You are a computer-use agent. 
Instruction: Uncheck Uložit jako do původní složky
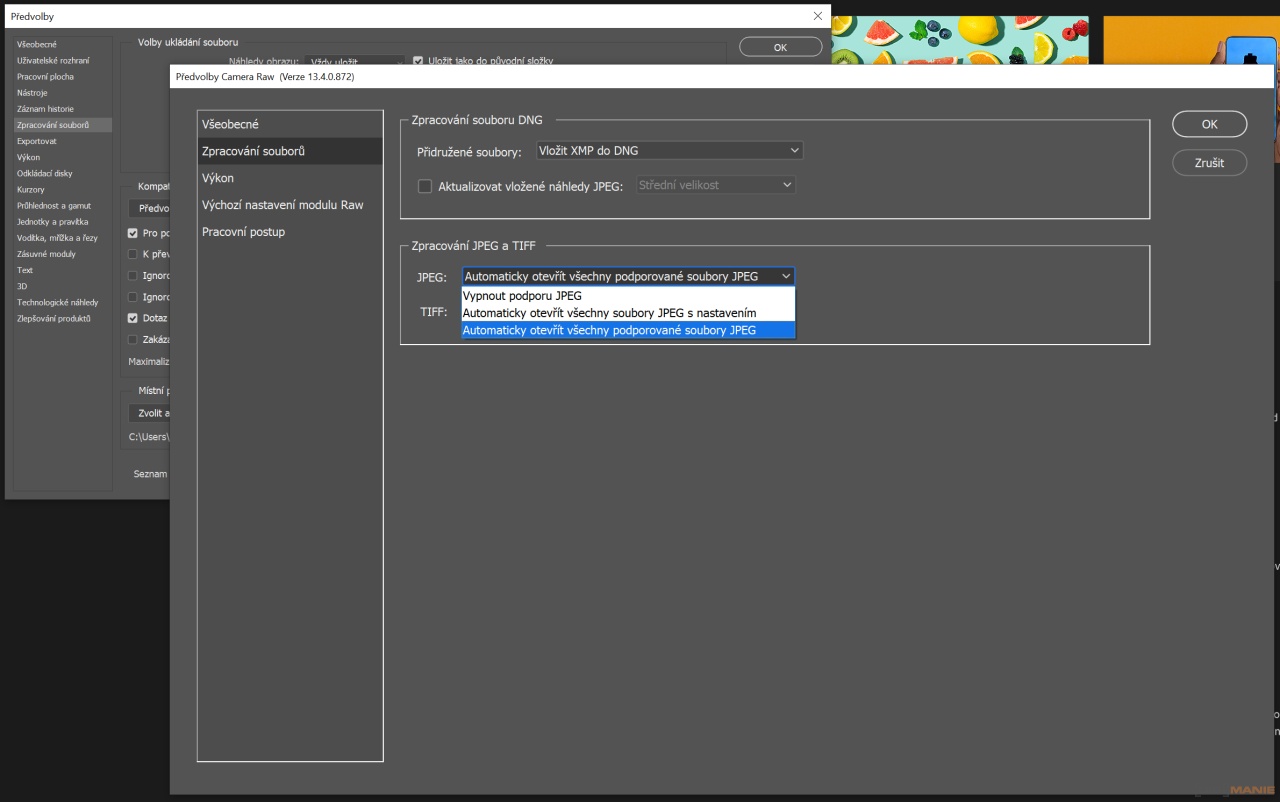click(418, 61)
